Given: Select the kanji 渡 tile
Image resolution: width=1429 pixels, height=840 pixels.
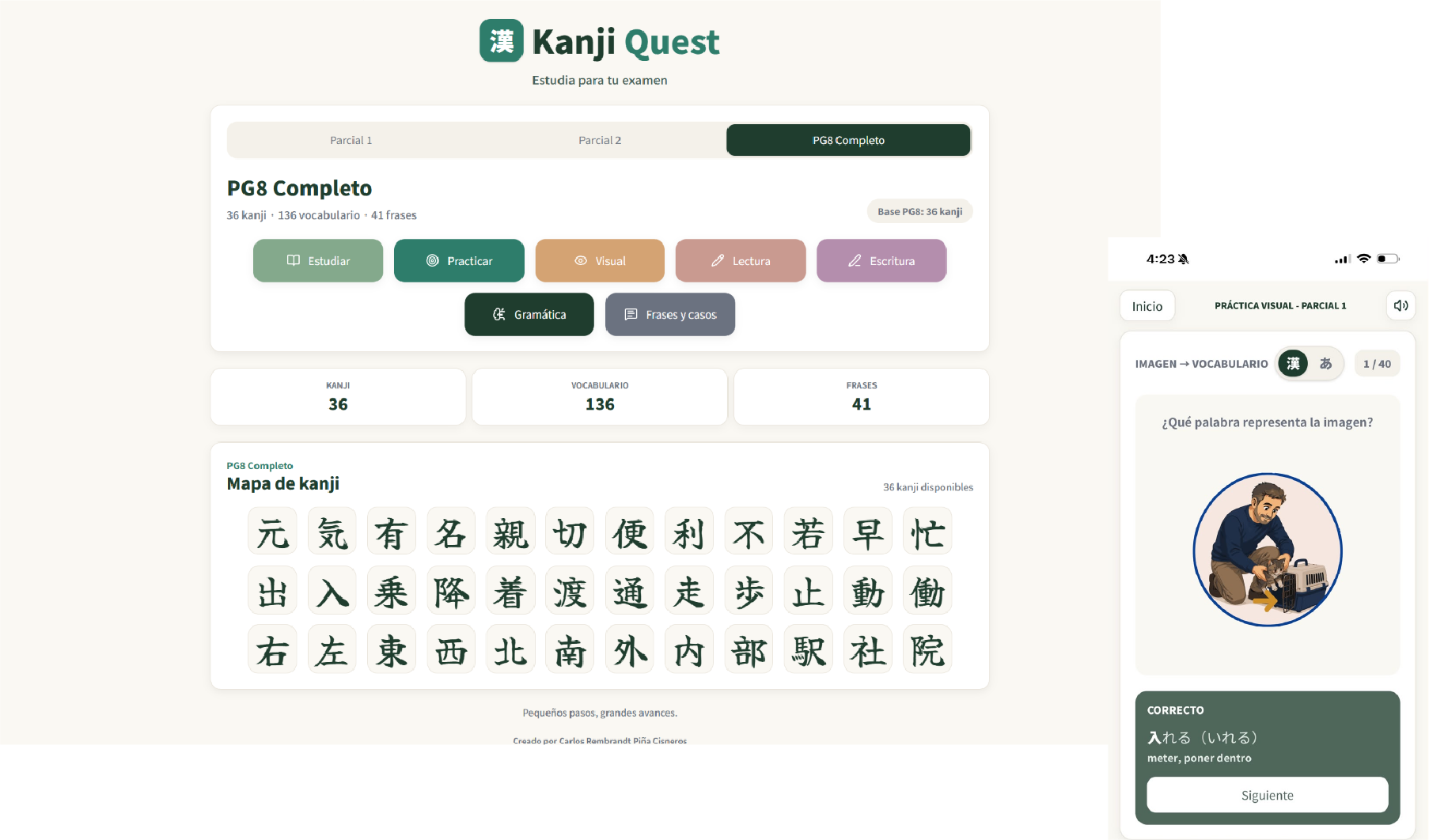Looking at the screenshot, I should [570, 590].
